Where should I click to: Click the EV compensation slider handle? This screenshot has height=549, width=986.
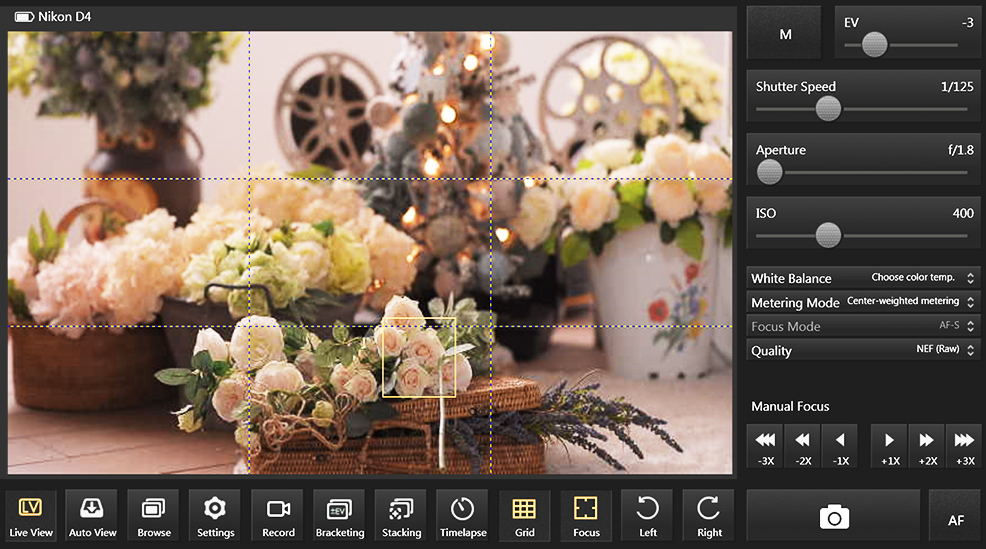[874, 45]
